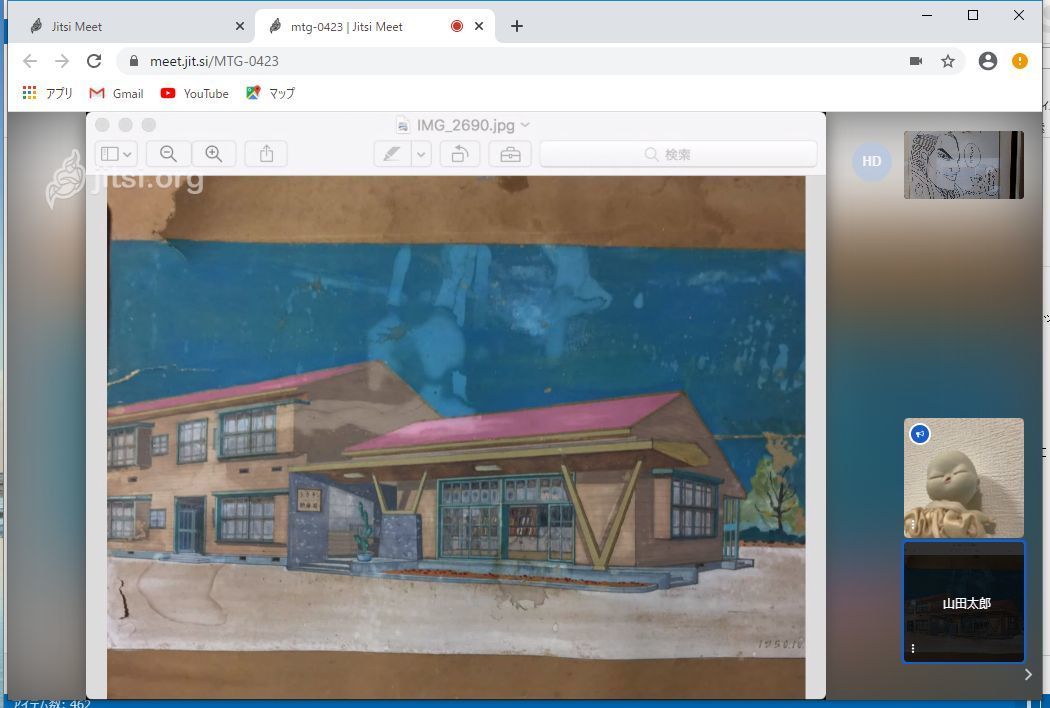This screenshot has height=708, width=1050.
Task: Reload the meet.jit.si page
Action: (x=94, y=61)
